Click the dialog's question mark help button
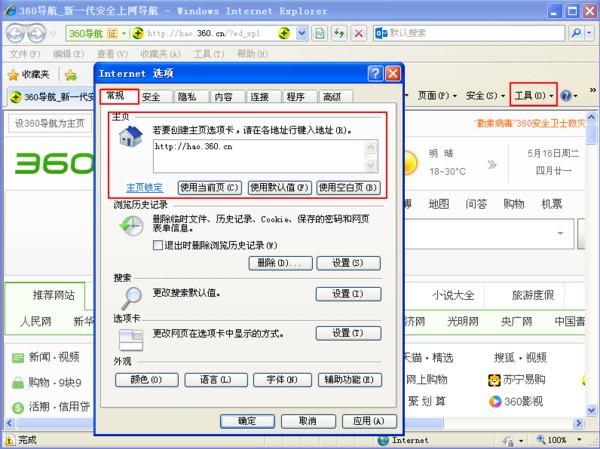Image resolution: width=600 pixels, height=449 pixels. 375,74
